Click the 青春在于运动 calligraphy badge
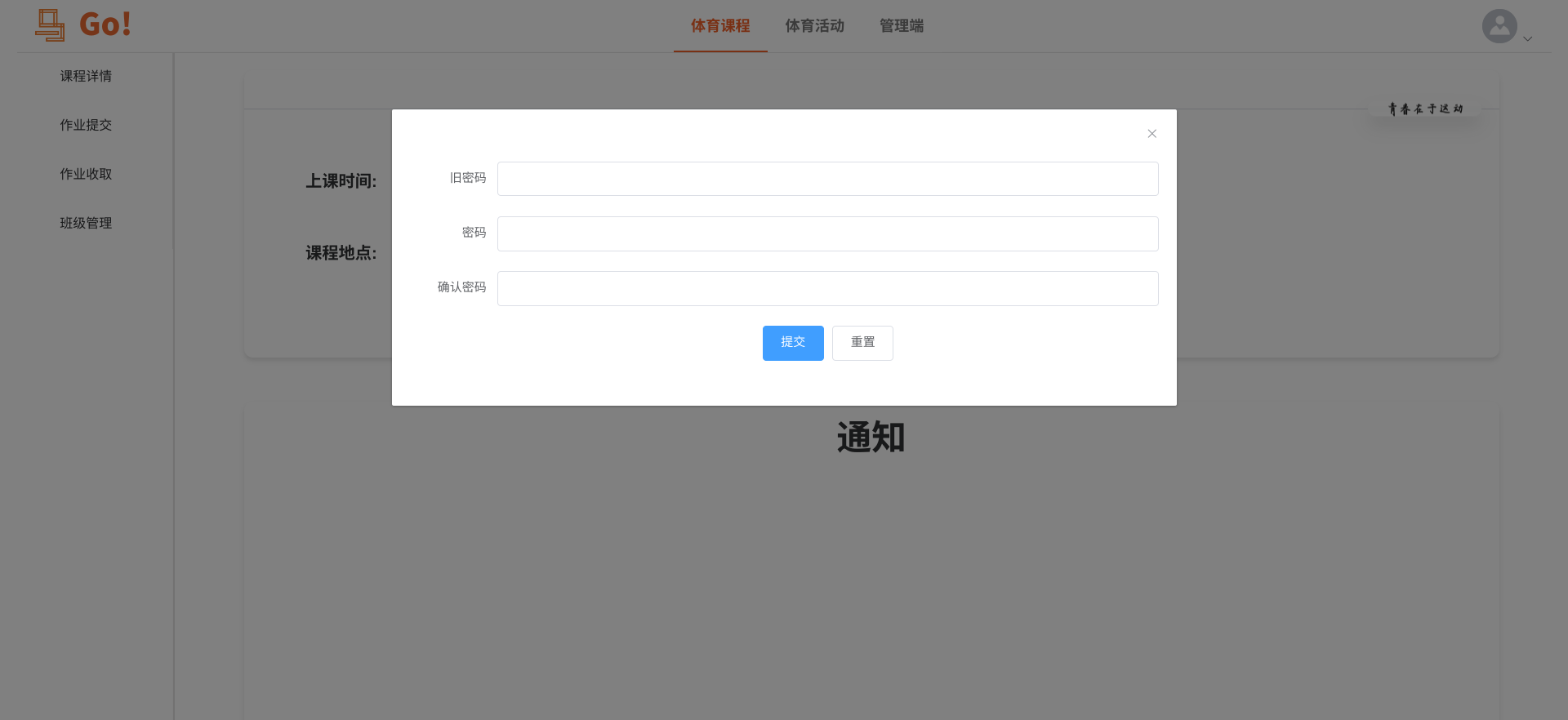The height and width of the screenshot is (720, 1568). pyautogui.click(x=1425, y=109)
